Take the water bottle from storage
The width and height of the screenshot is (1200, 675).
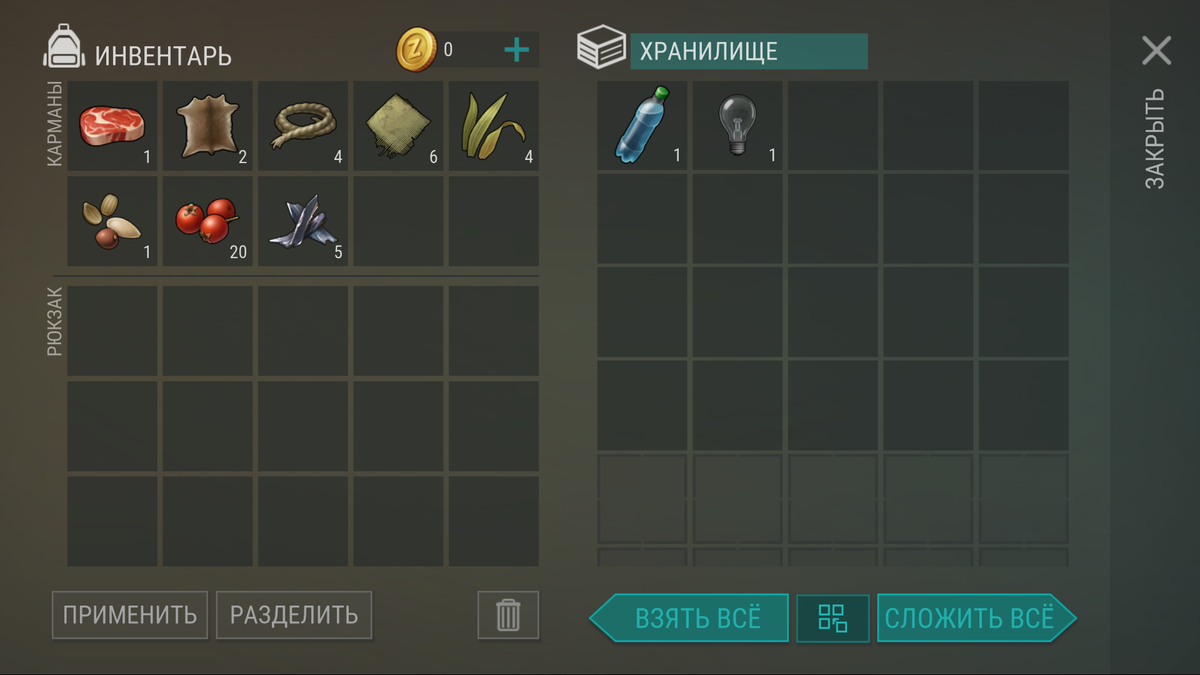coord(642,126)
